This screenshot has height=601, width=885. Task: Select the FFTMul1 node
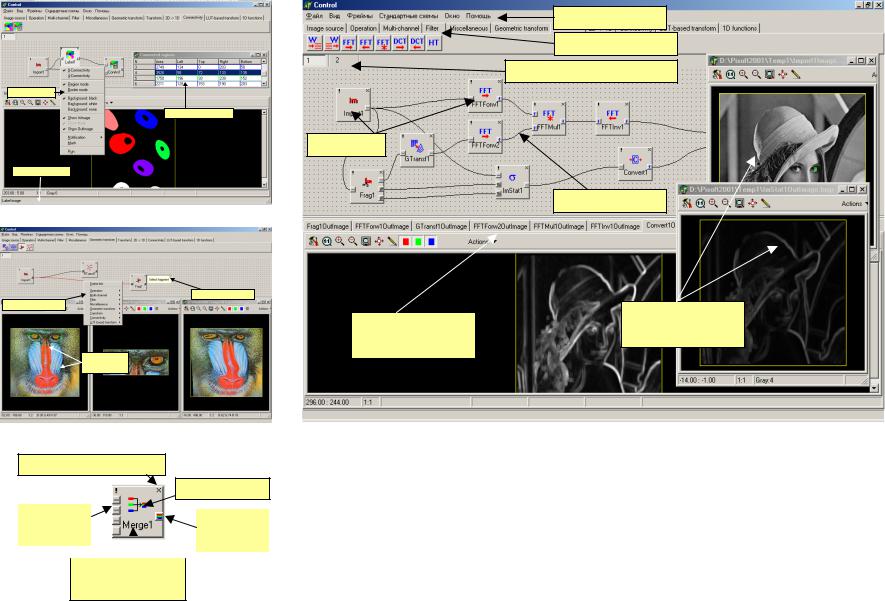click(x=549, y=118)
